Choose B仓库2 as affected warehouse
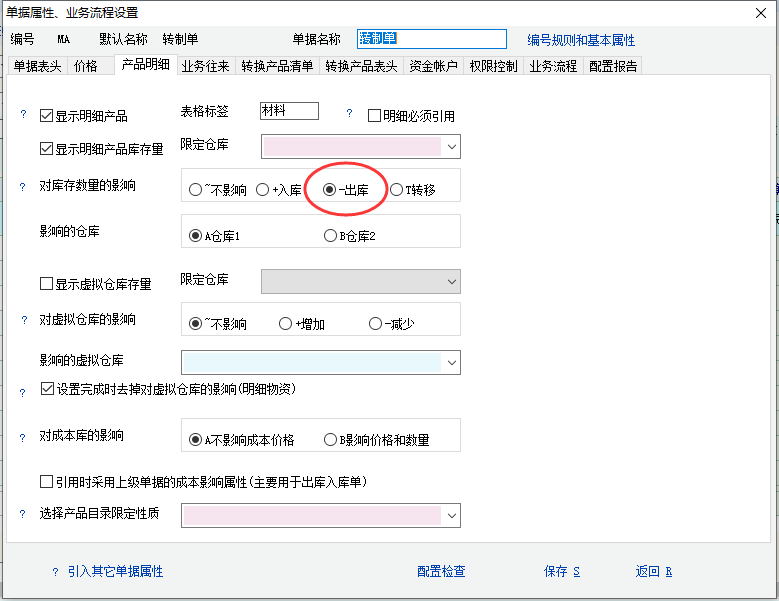 pyautogui.click(x=331, y=237)
